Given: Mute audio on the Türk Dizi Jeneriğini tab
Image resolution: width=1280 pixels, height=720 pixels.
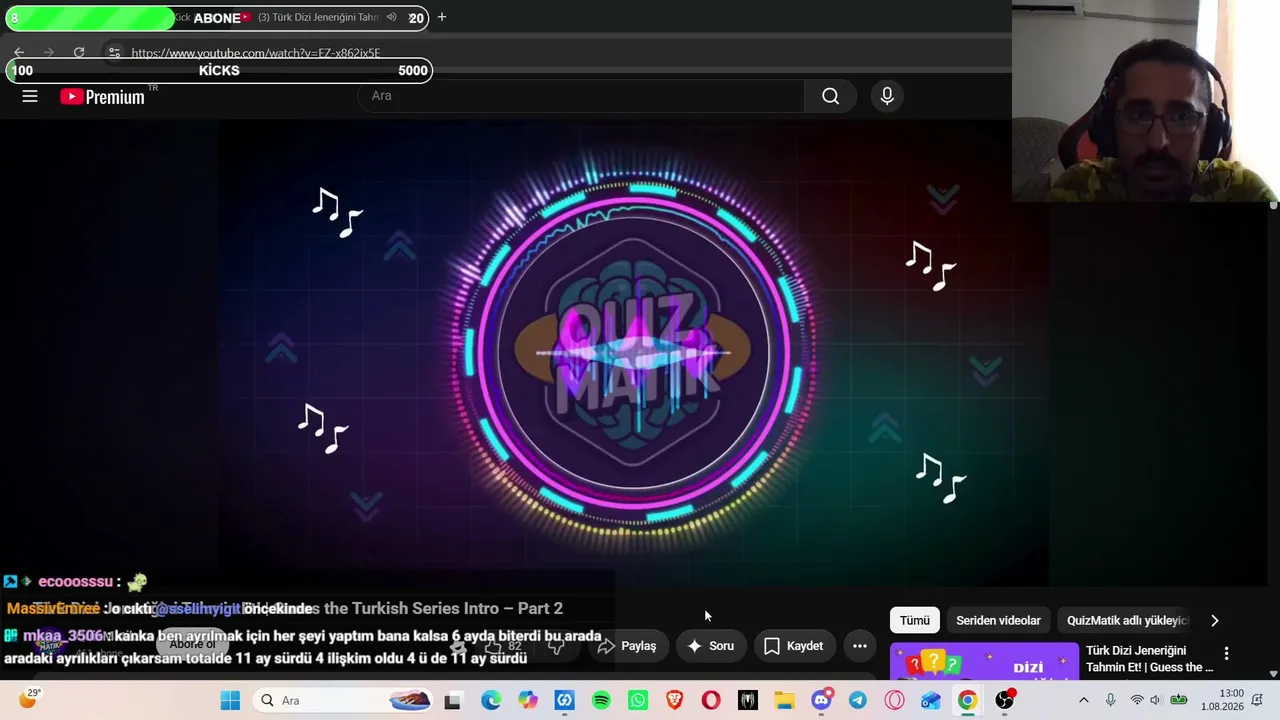Looking at the screenshot, I should (x=391, y=17).
